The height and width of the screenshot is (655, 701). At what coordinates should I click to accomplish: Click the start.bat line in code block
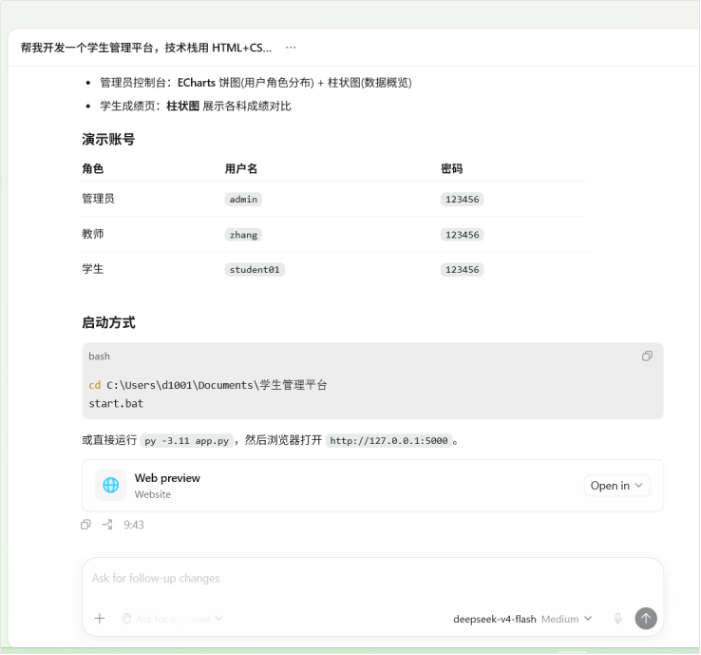click(x=116, y=404)
